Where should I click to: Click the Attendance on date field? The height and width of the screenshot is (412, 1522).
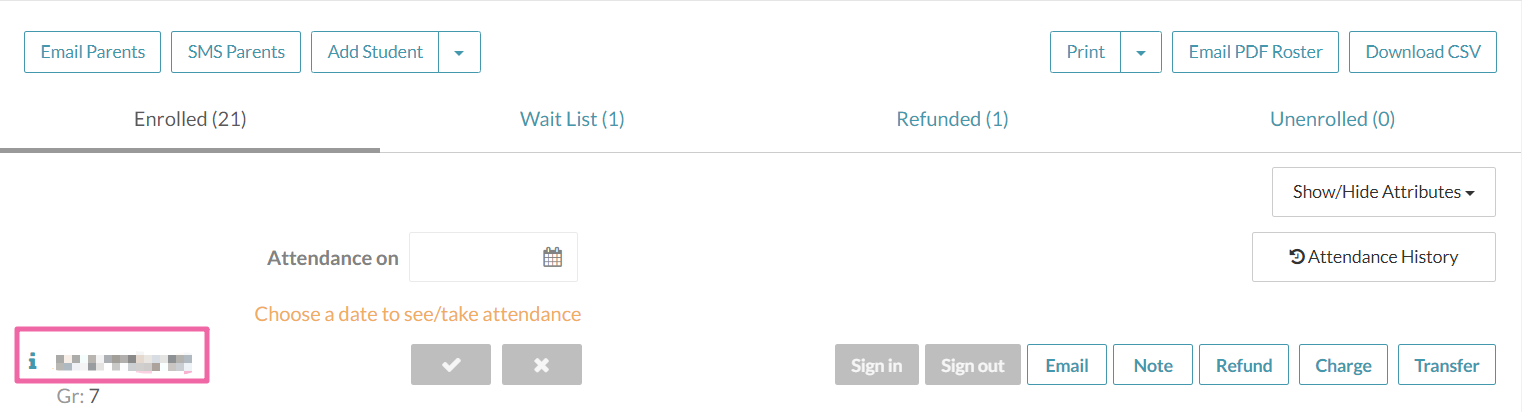point(475,257)
